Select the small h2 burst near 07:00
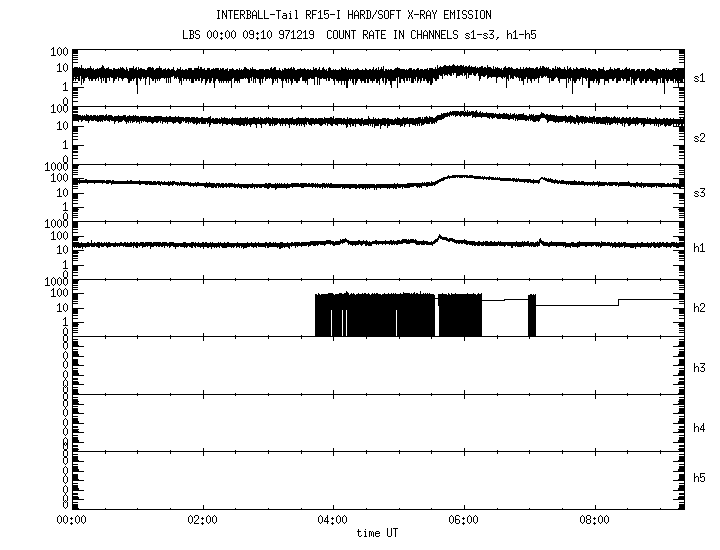 click(532, 314)
